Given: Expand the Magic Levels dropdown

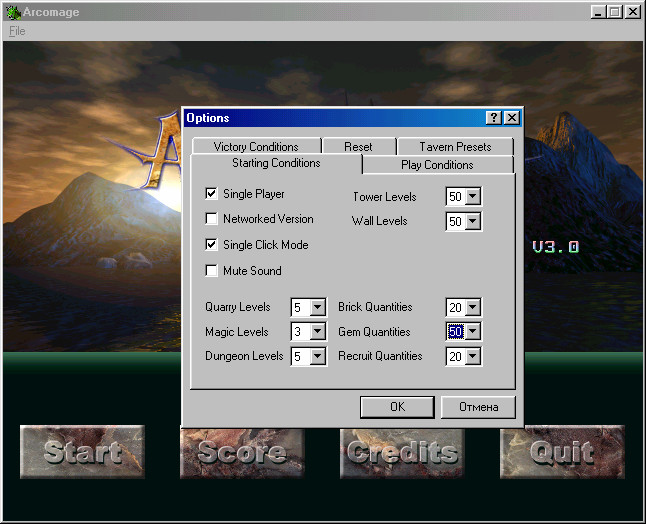Looking at the screenshot, I should pyautogui.click(x=318, y=331).
